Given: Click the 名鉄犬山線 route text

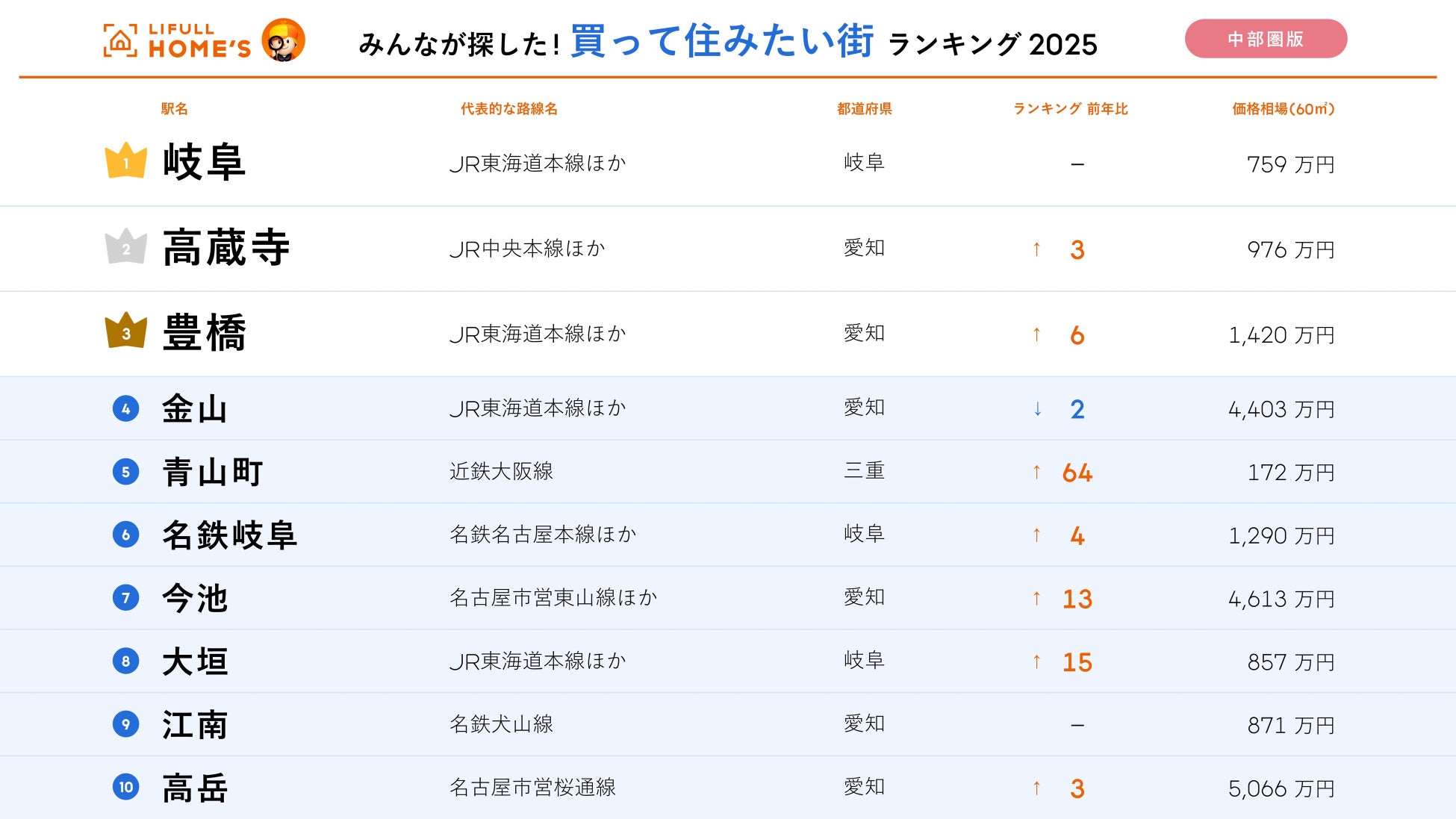Looking at the screenshot, I should [501, 724].
